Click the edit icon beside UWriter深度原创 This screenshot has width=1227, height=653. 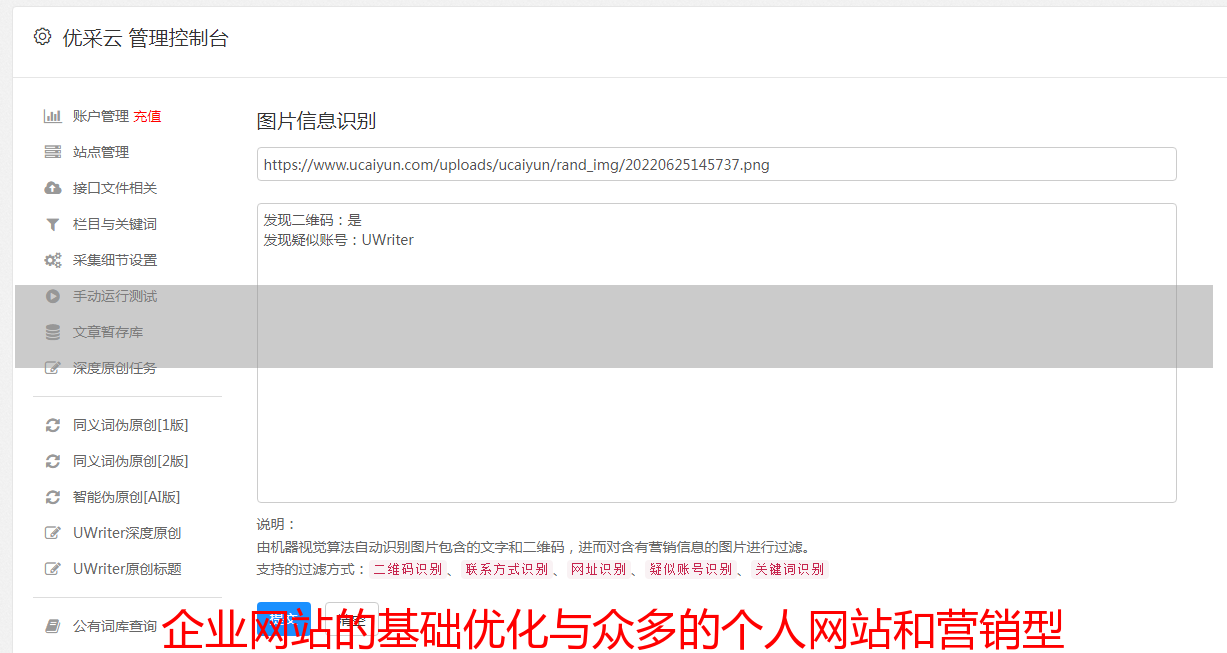pyautogui.click(x=53, y=533)
